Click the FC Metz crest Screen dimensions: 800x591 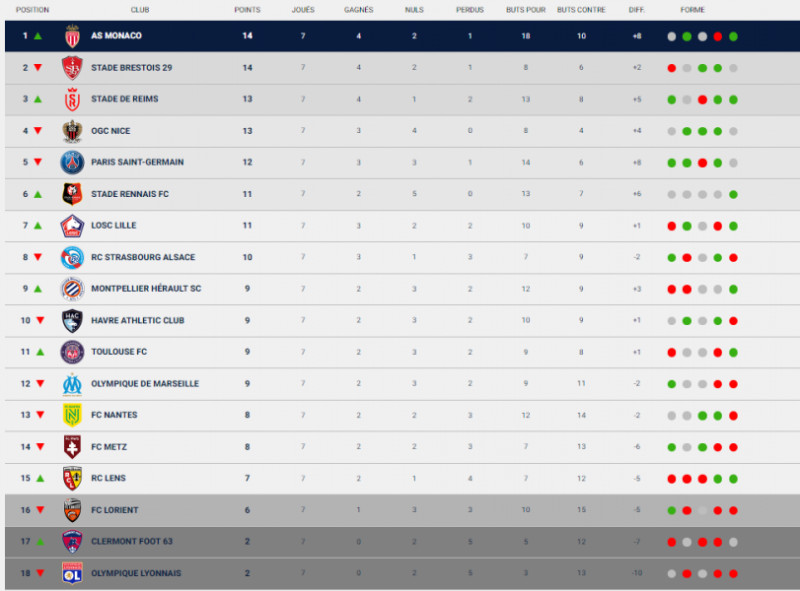point(72,447)
